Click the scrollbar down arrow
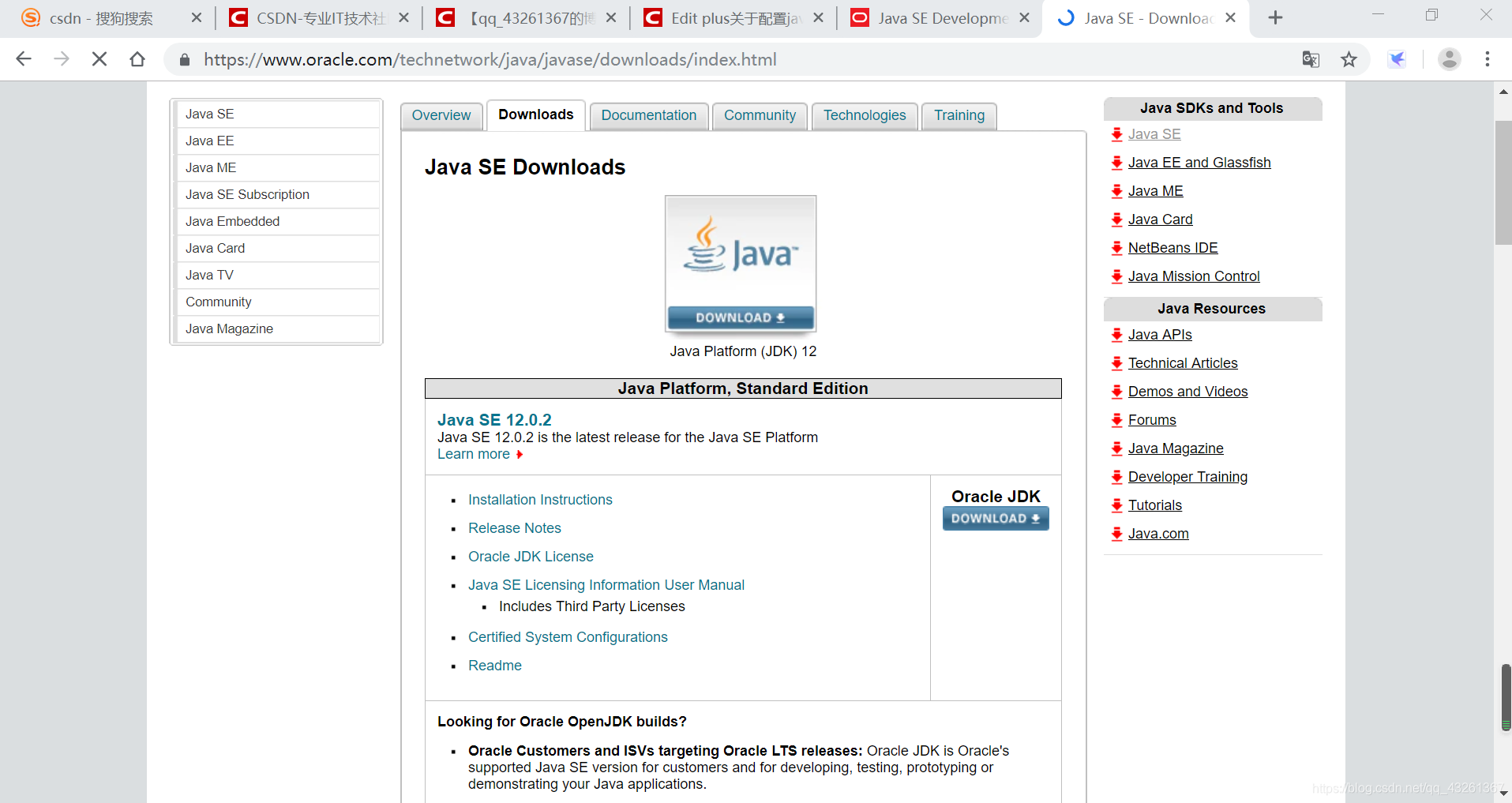The height and width of the screenshot is (803, 1512). (x=1503, y=794)
